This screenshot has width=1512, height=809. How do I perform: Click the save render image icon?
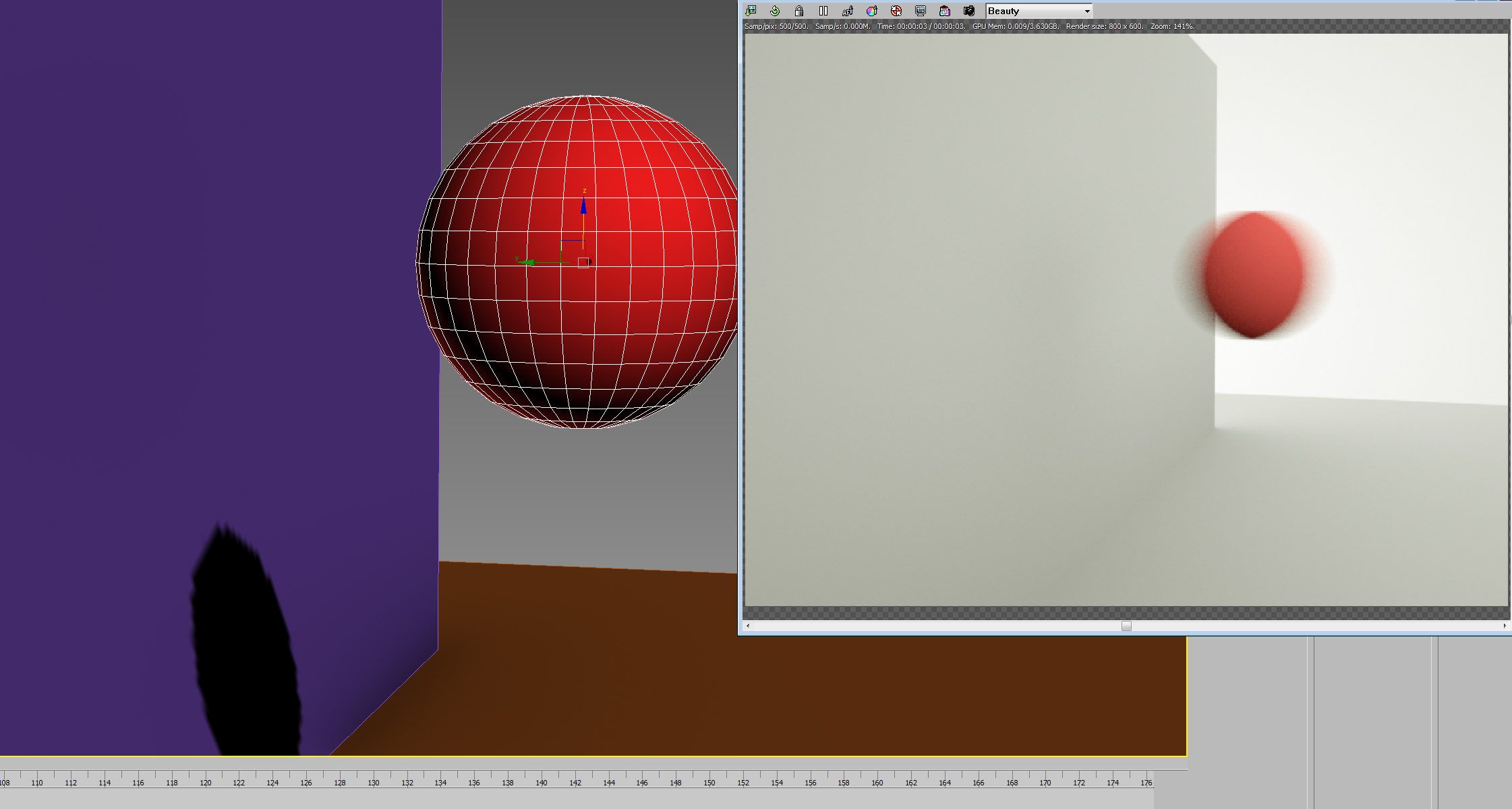(751, 11)
